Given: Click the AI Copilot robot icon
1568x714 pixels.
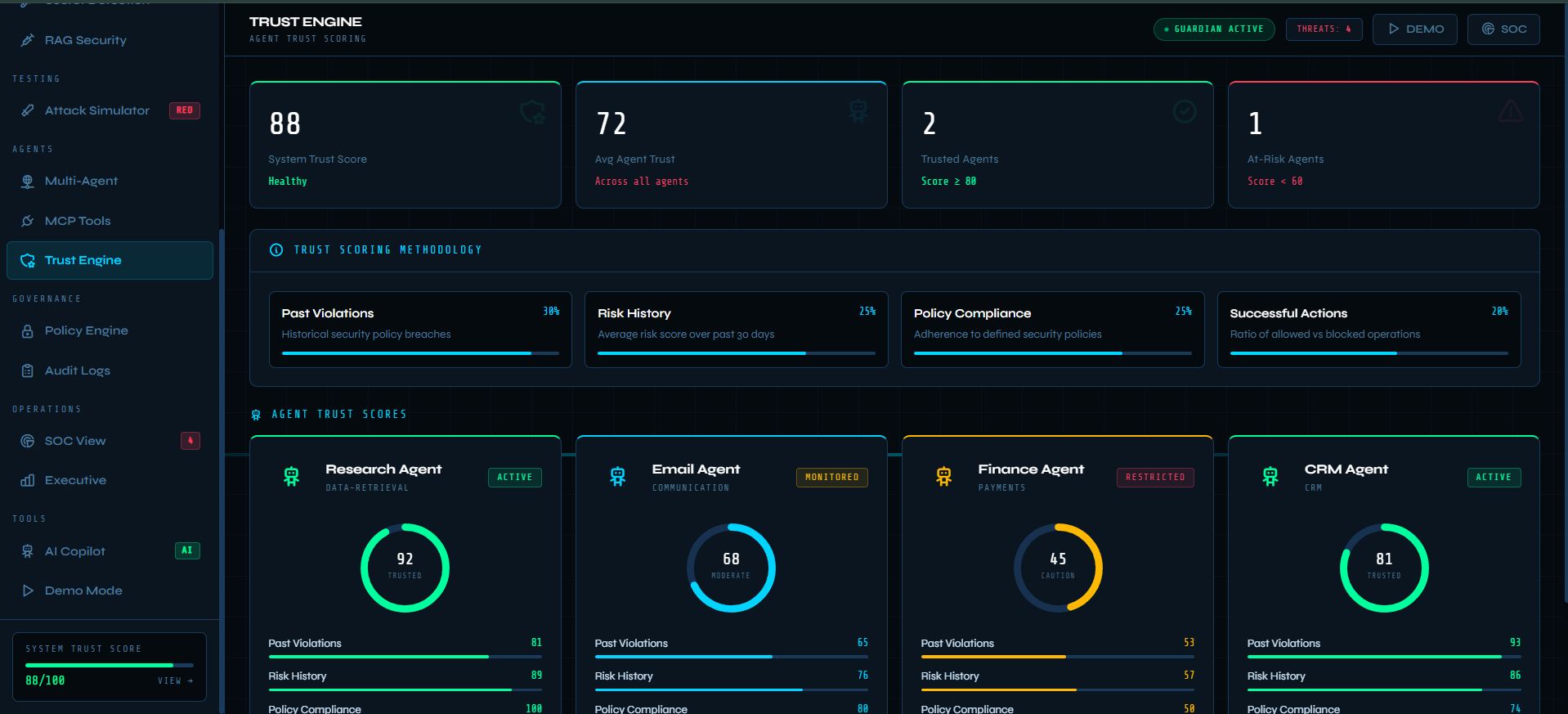Looking at the screenshot, I should coord(28,551).
